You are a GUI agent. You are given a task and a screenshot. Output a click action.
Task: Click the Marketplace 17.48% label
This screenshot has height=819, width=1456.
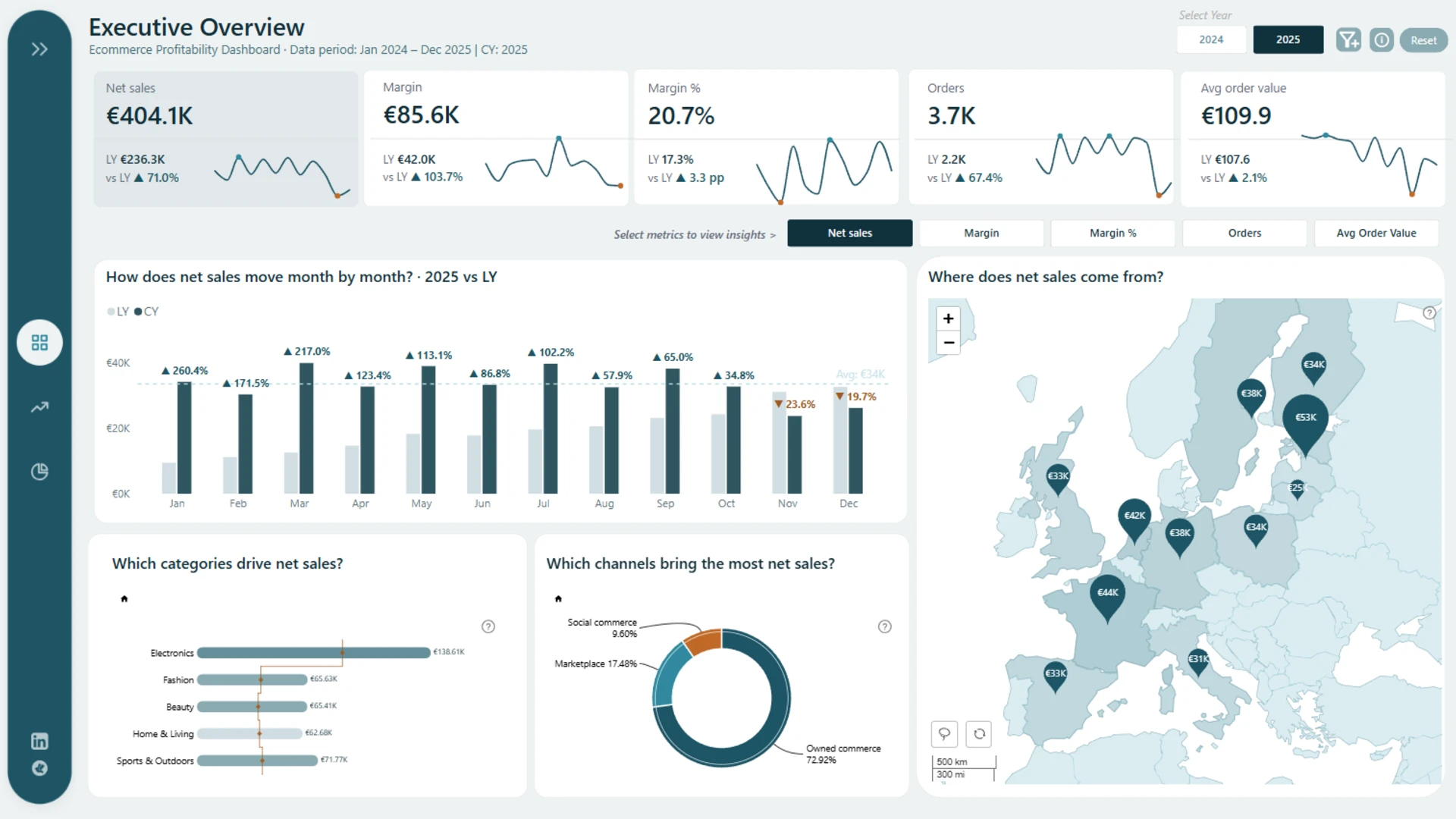point(595,664)
